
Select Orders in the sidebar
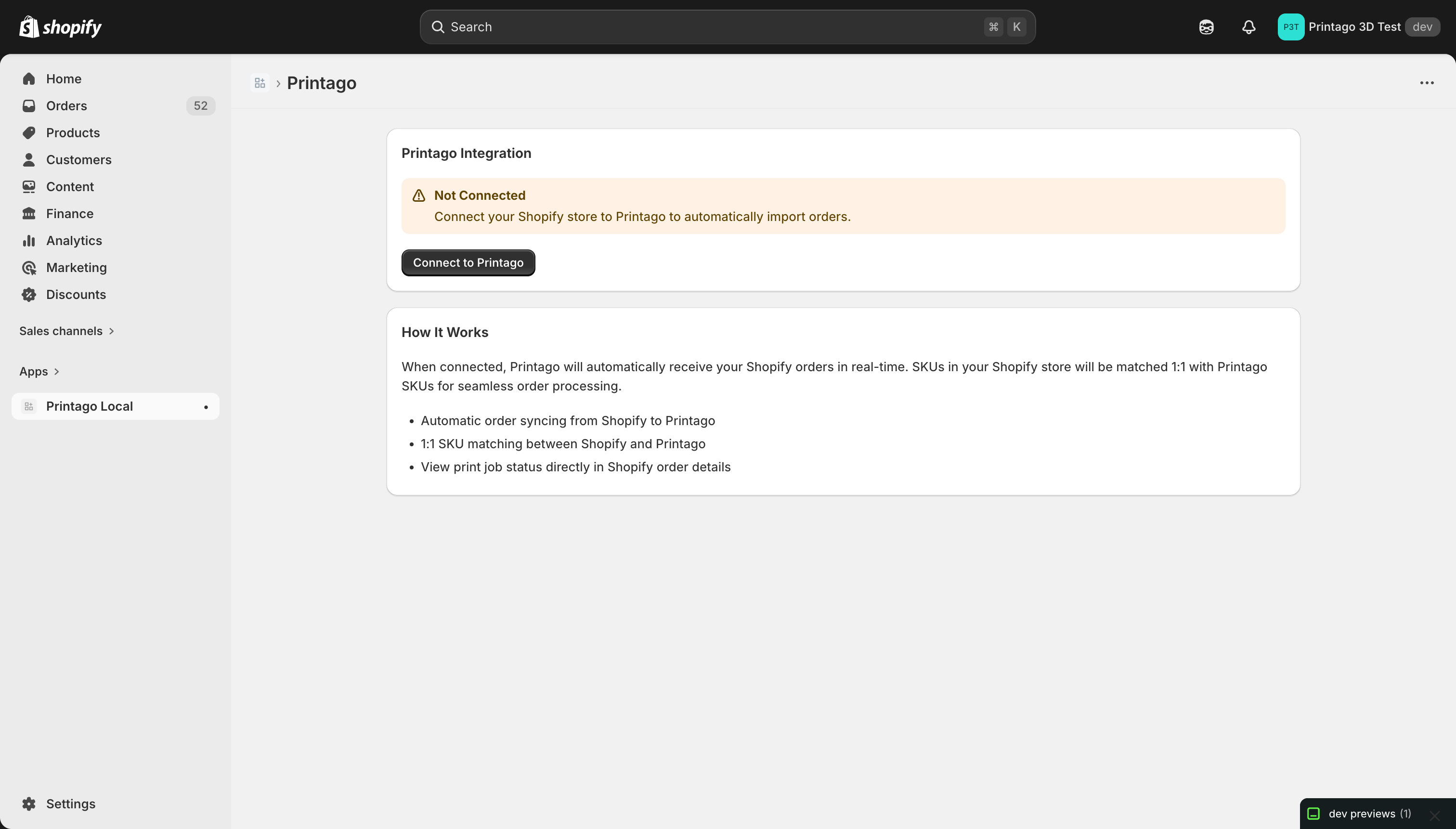pyautogui.click(x=66, y=105)
